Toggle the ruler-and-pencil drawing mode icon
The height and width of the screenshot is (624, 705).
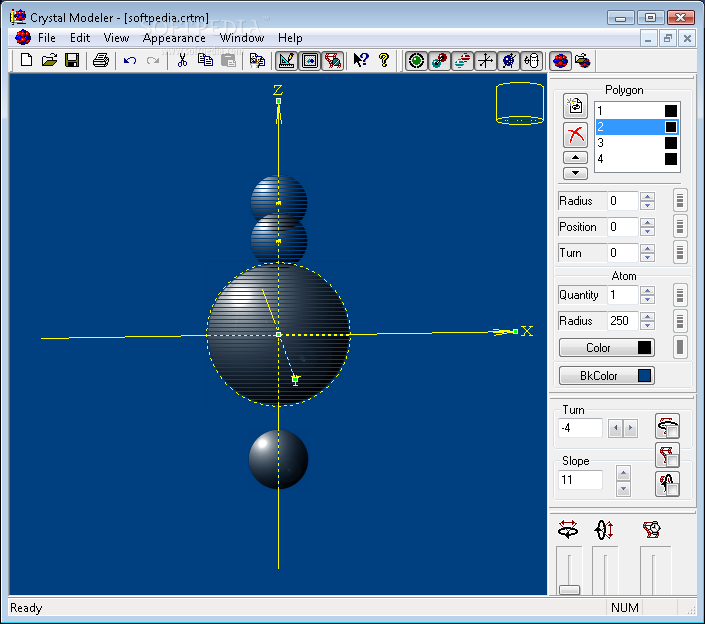click(x=287, y=61)
